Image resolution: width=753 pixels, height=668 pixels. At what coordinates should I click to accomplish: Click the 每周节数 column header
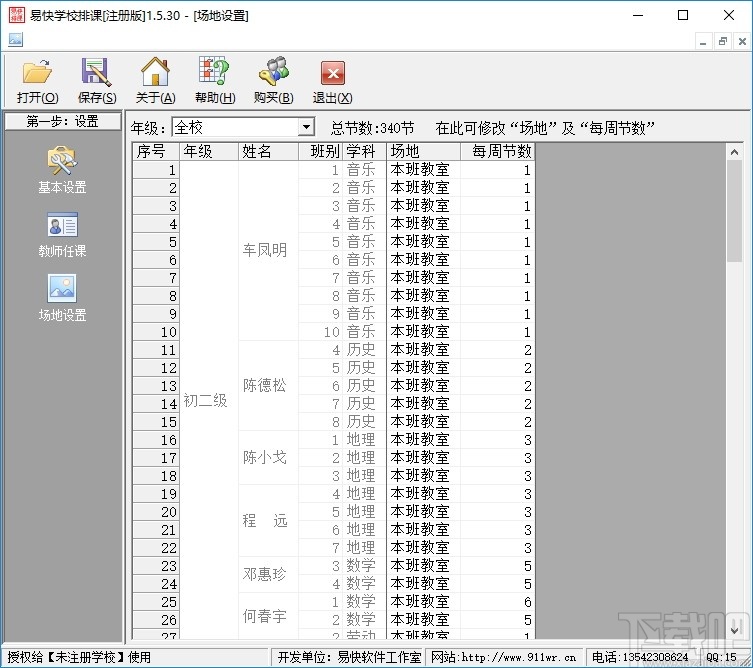click(498, 151)
